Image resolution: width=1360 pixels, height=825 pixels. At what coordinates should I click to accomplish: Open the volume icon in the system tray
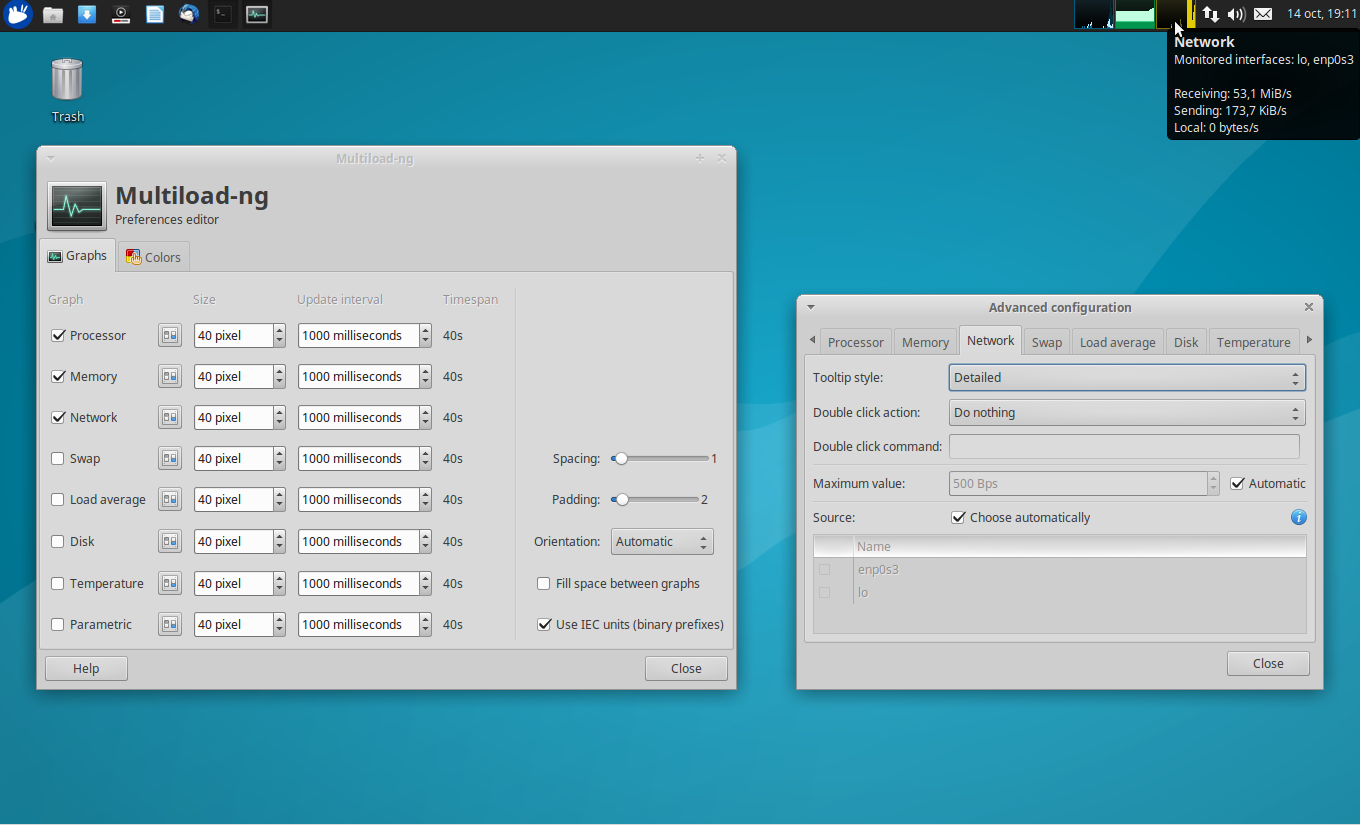[1237, 14]
